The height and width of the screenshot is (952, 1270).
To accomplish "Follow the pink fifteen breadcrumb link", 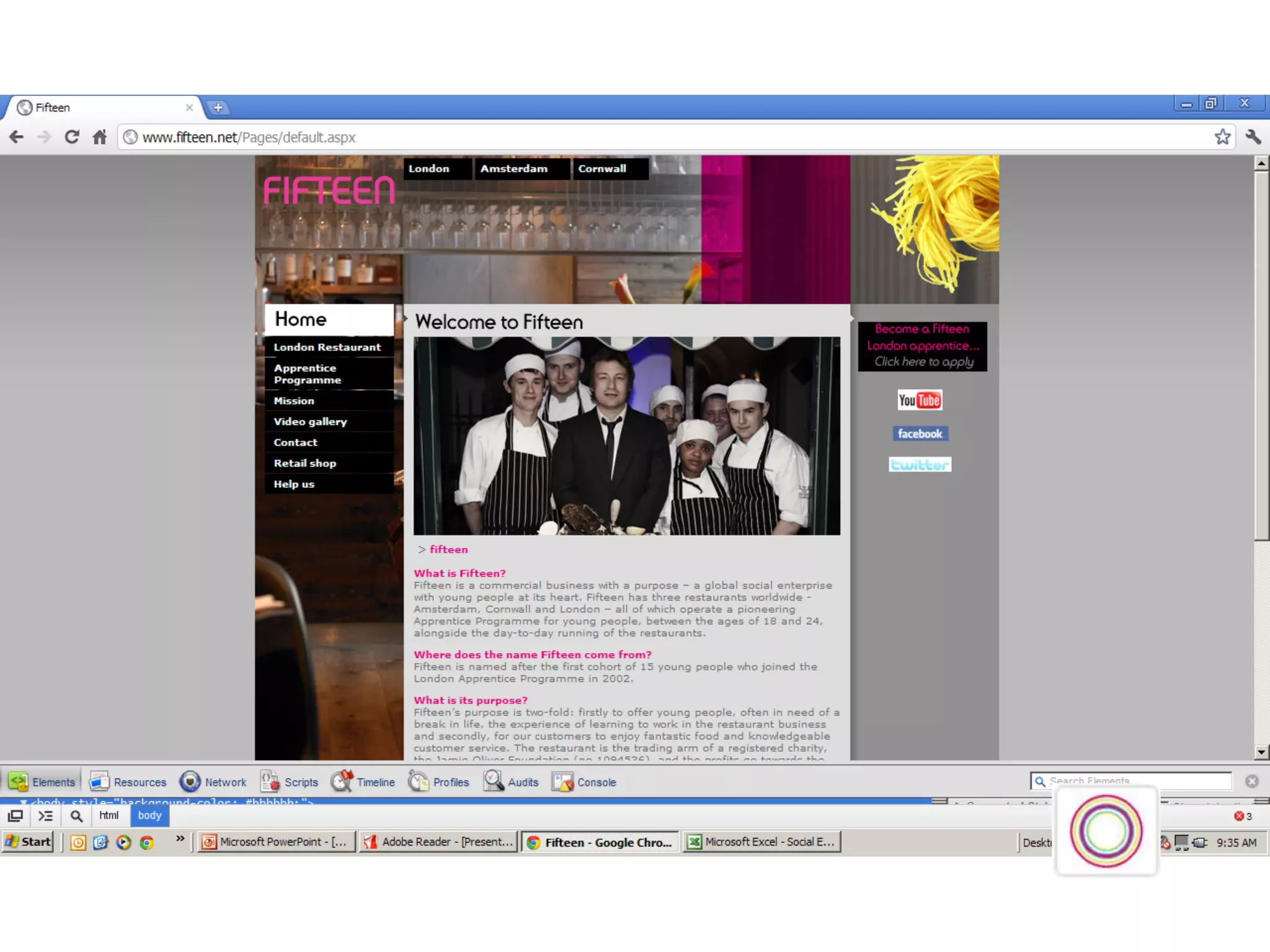I will (448, 550).
